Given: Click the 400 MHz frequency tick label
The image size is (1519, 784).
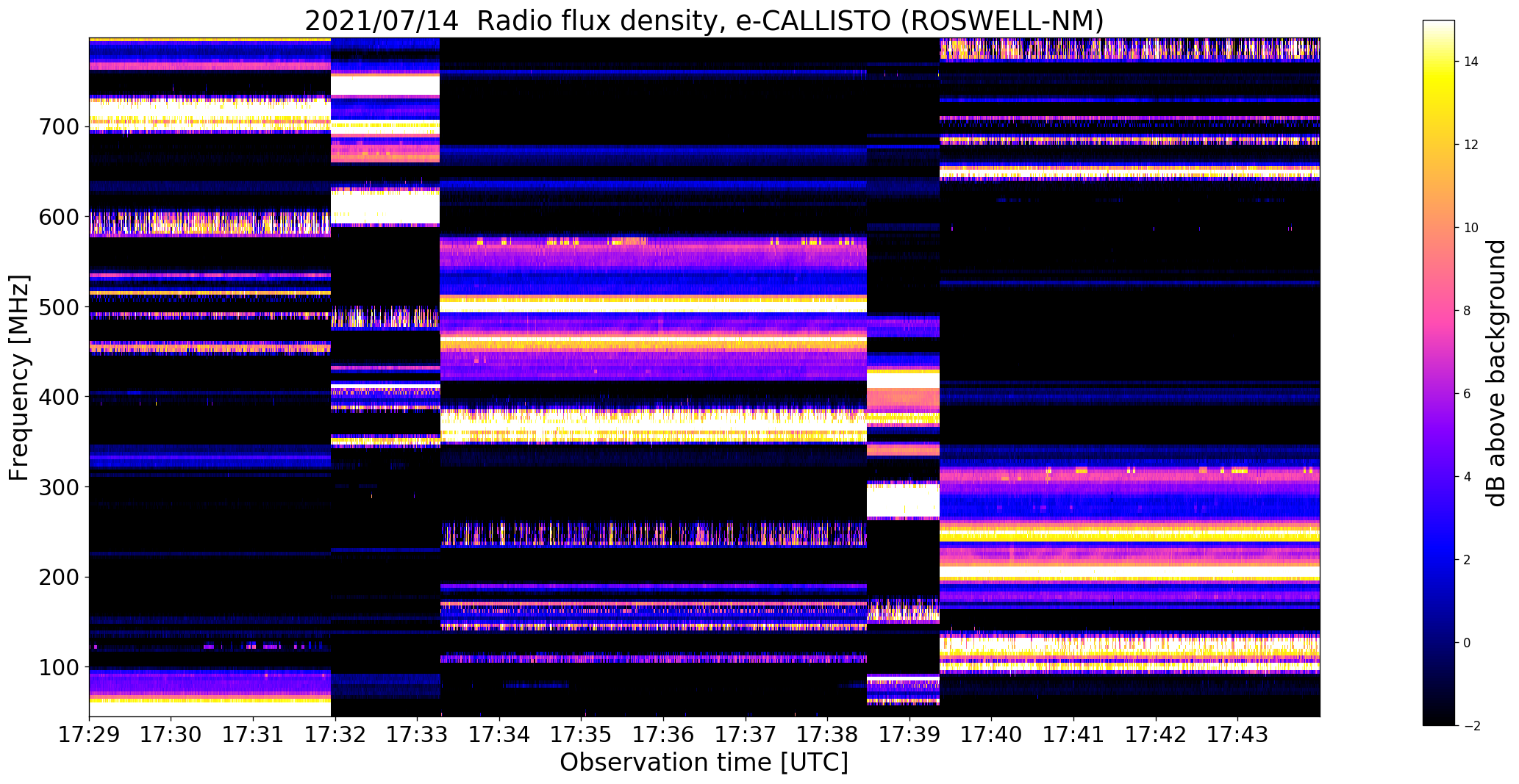Looking at the screenshot, I should (x=58, y=397).
